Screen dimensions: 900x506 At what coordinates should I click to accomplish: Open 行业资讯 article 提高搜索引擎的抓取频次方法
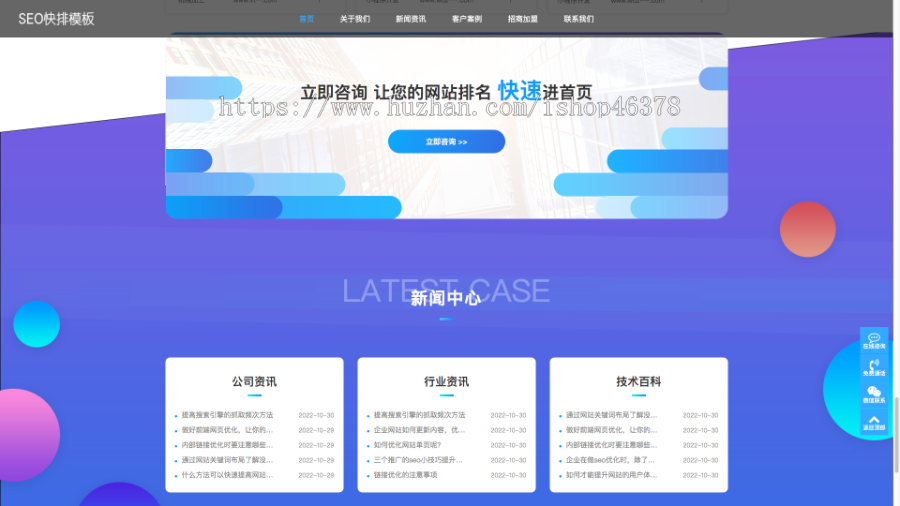[419, 415]
